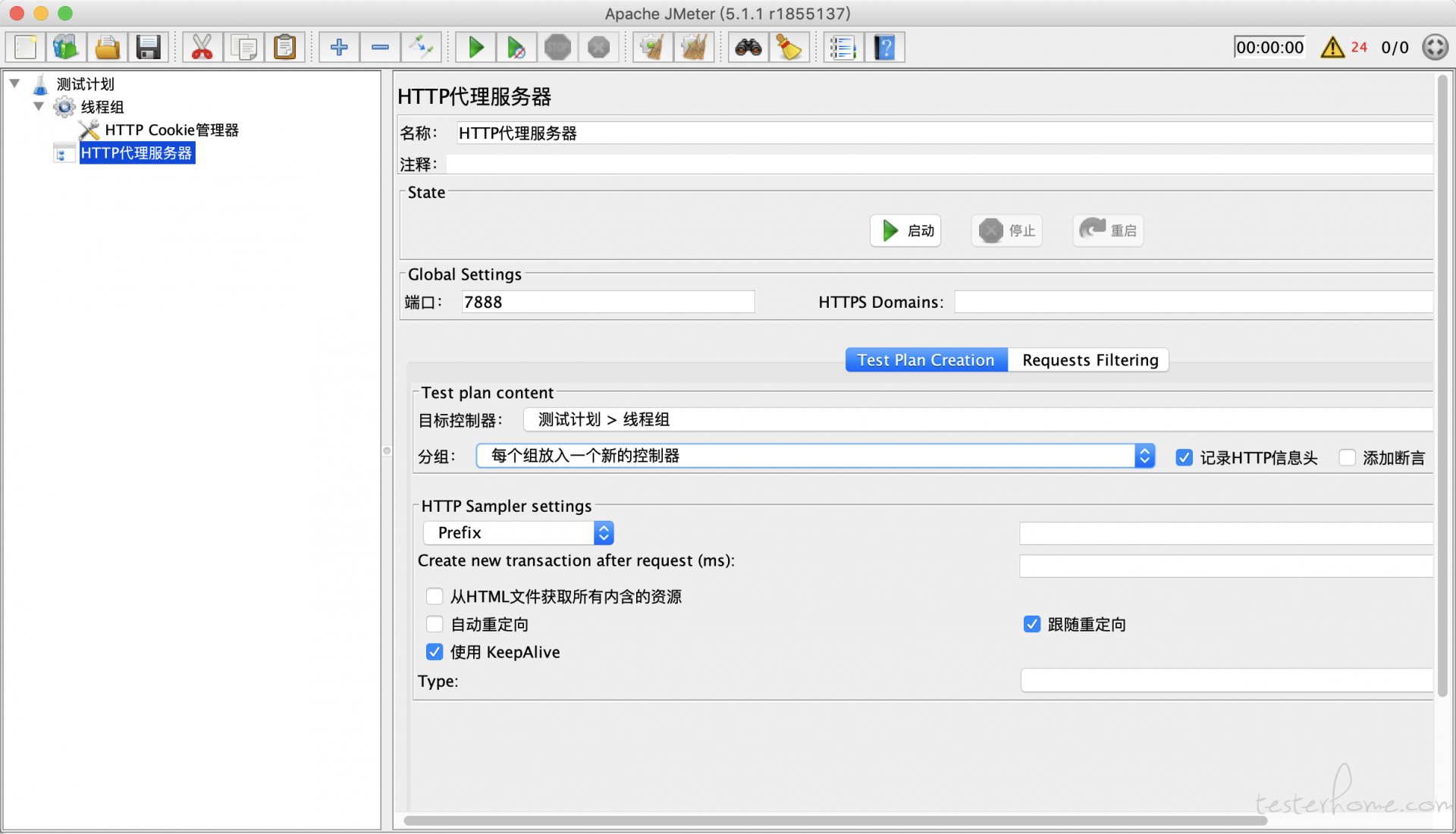Viewport: 1456px width, 834px height.
Task: Click the Clear all results icon
Action: (x=694, y=48)
